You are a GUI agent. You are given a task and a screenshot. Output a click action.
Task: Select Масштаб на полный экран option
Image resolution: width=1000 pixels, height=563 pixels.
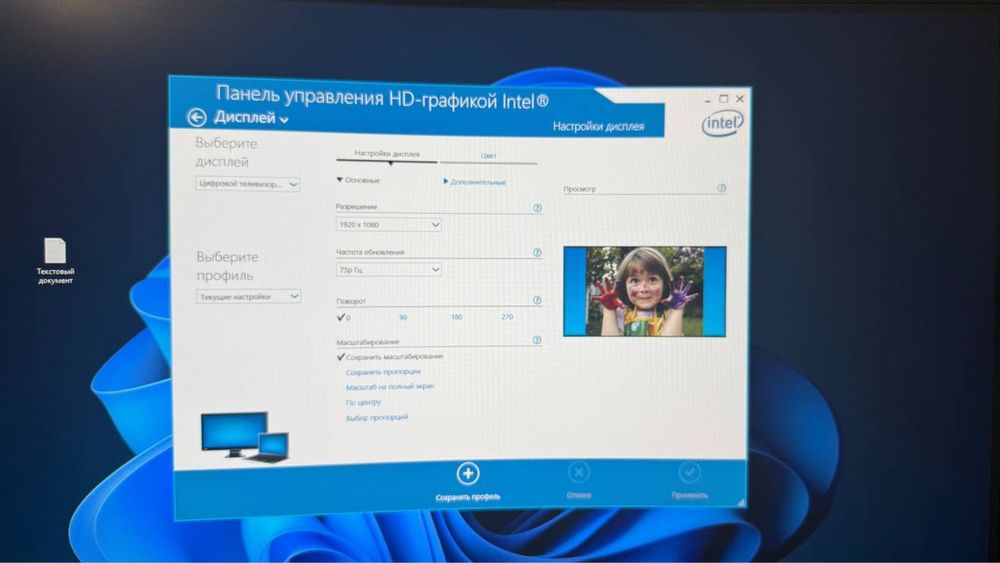[x=390, y=386]
